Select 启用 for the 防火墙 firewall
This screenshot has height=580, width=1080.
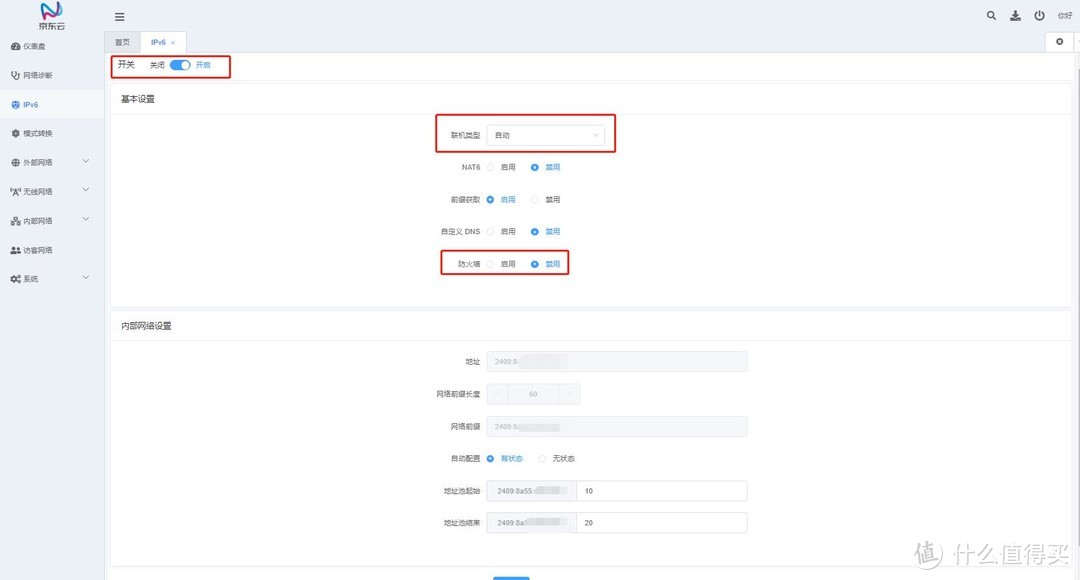(x=491, y=263)
